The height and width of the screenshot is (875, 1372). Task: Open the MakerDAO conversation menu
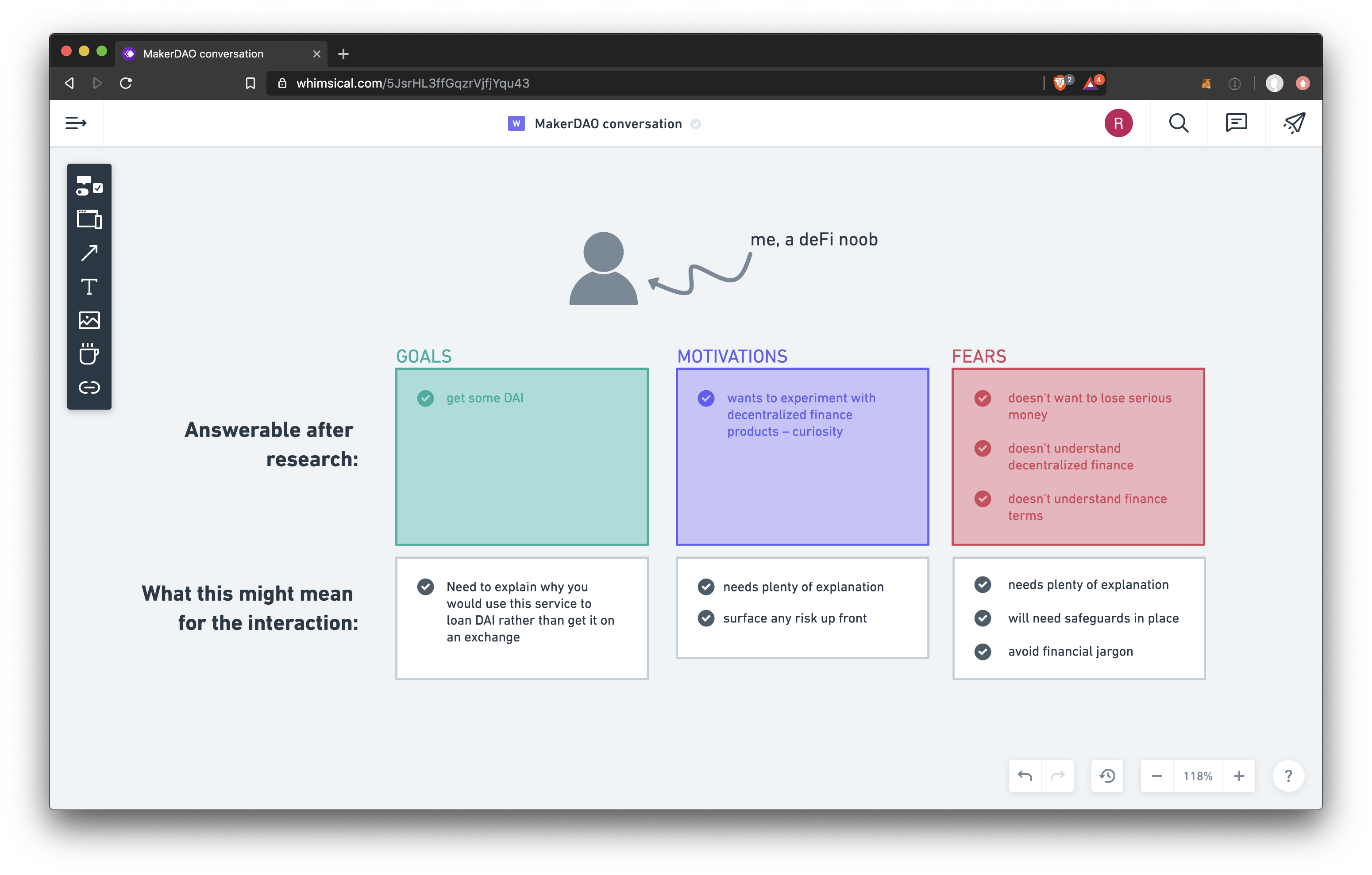(605, 123)
